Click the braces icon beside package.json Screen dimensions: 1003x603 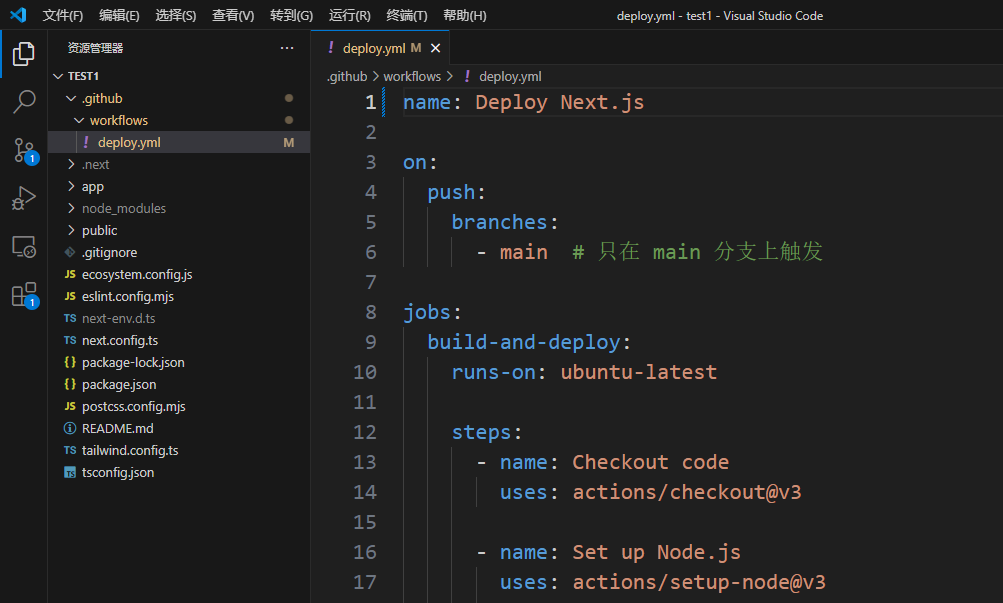[x=70, y=384]
